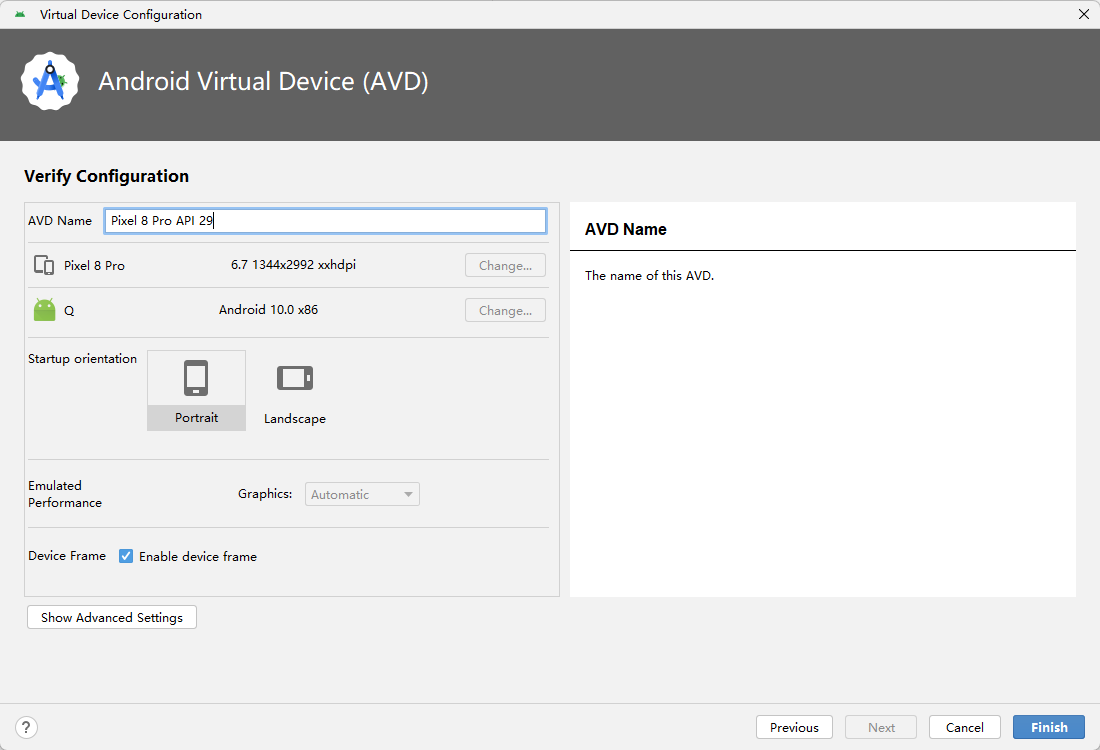The height and width of the screenshot is (750, 1100).
Task: Click 'The name of this AVD.' description
Action: [650, 276]
